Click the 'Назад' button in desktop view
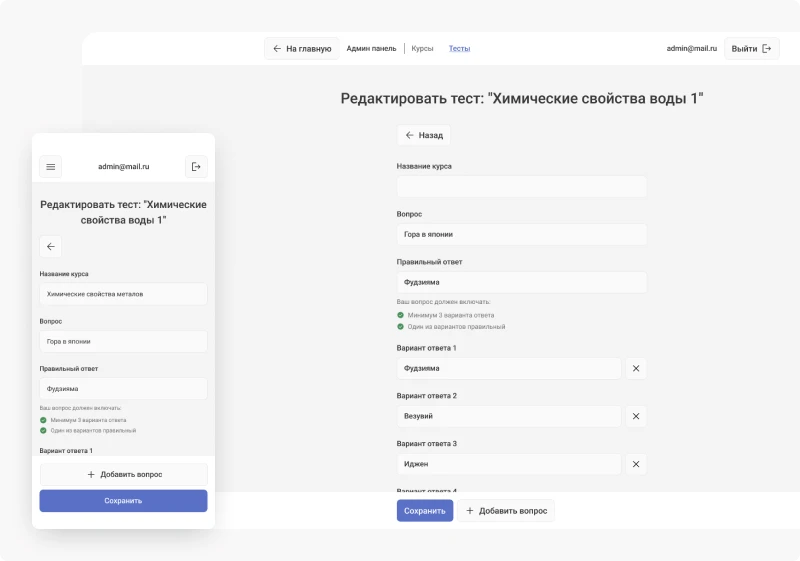 [x=423, y=135]
